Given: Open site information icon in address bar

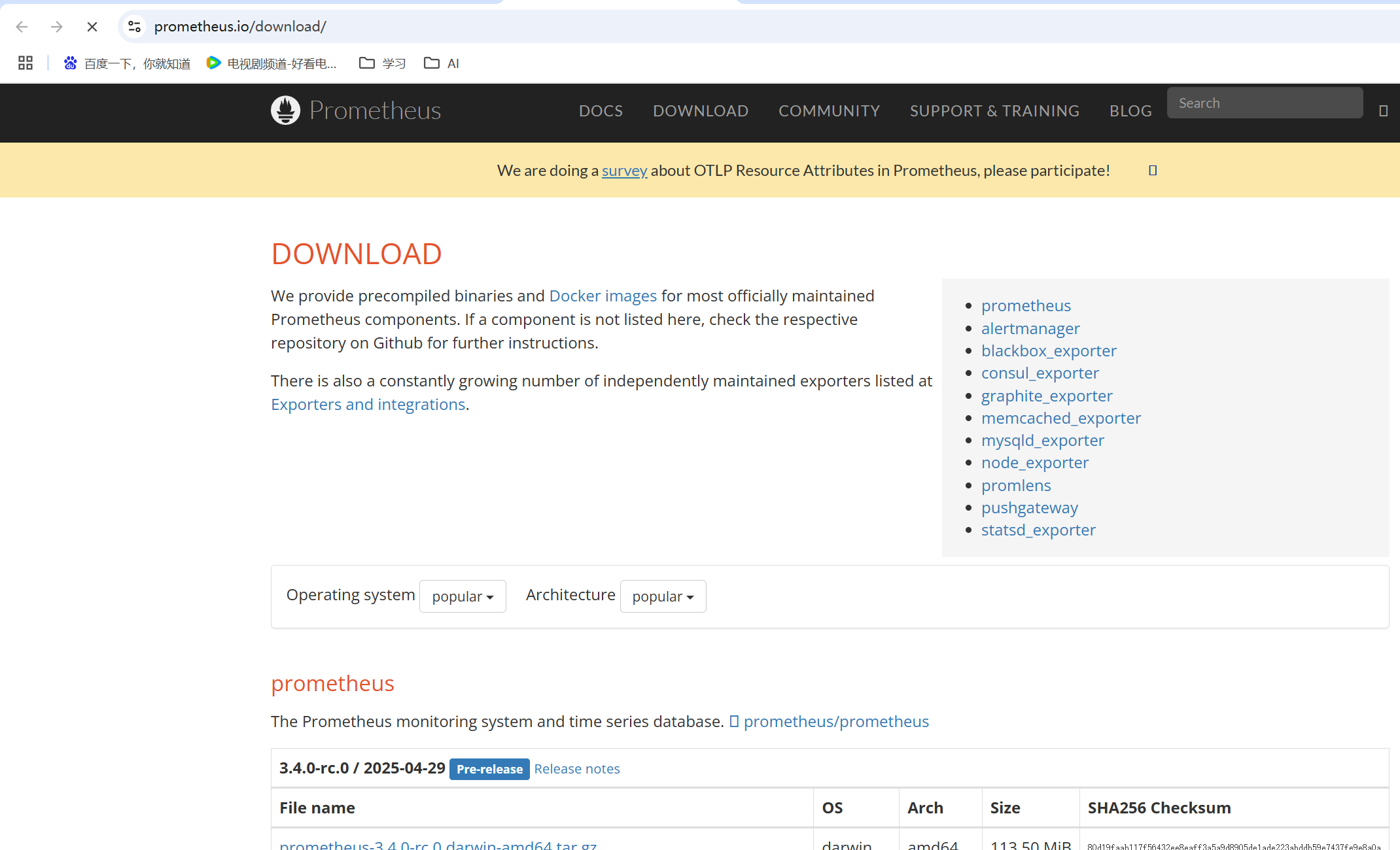Looking at the screenshot, I should pyautogui.click(x=134, y=26).
